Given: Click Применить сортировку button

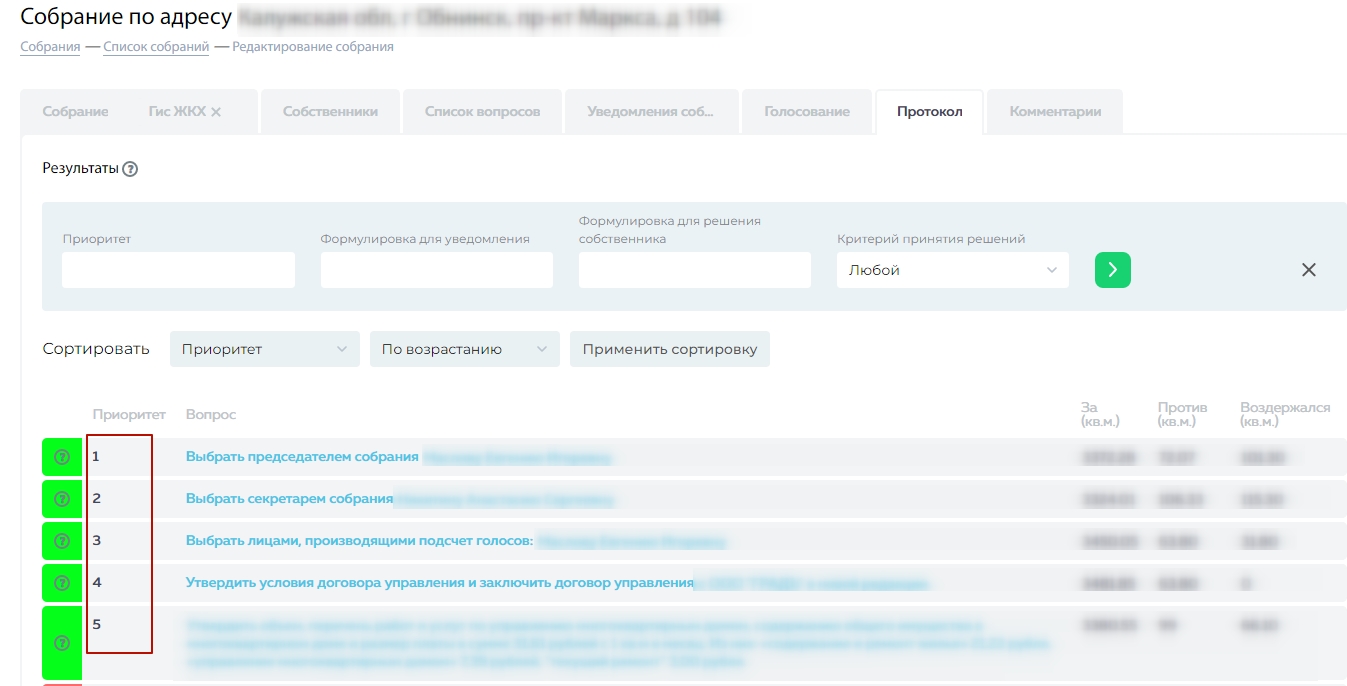Looking at the screenshot, I should click(669, 349).
